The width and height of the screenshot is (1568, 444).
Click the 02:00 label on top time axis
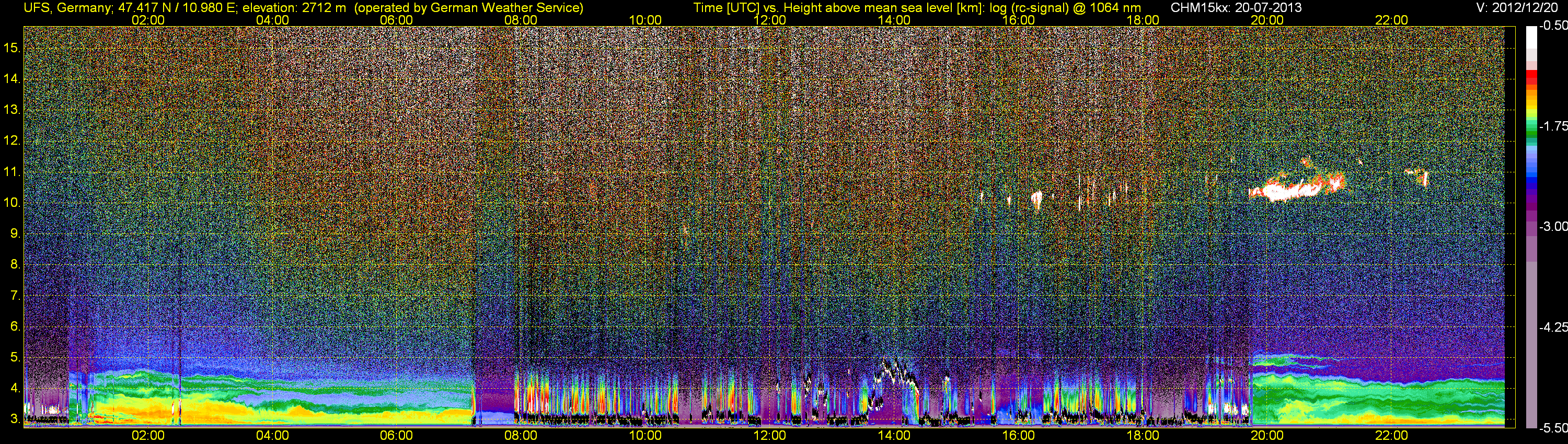point(148,20)
